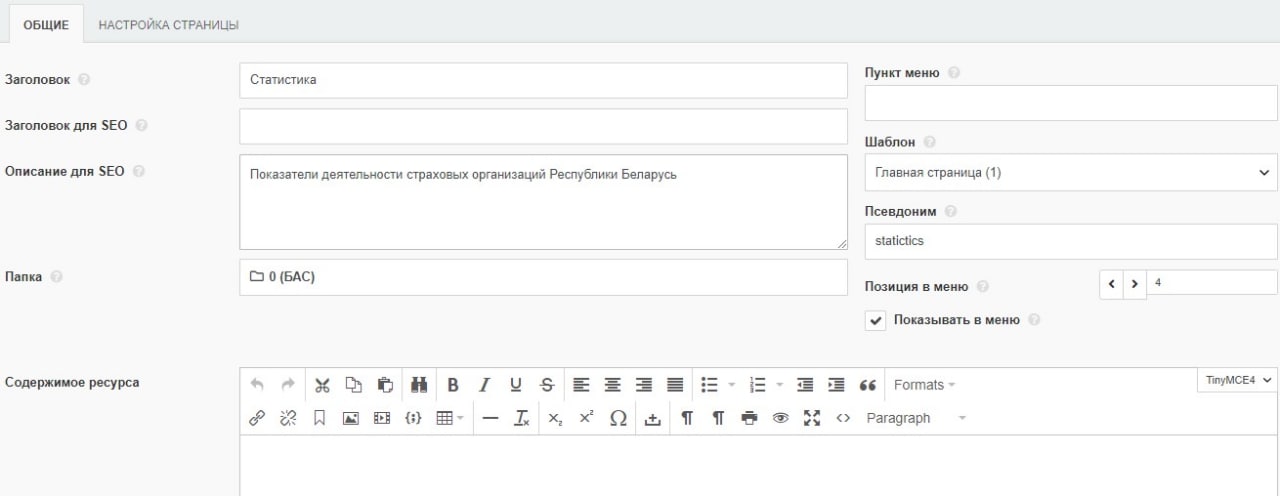Insert a link with the chain icon

257,419
